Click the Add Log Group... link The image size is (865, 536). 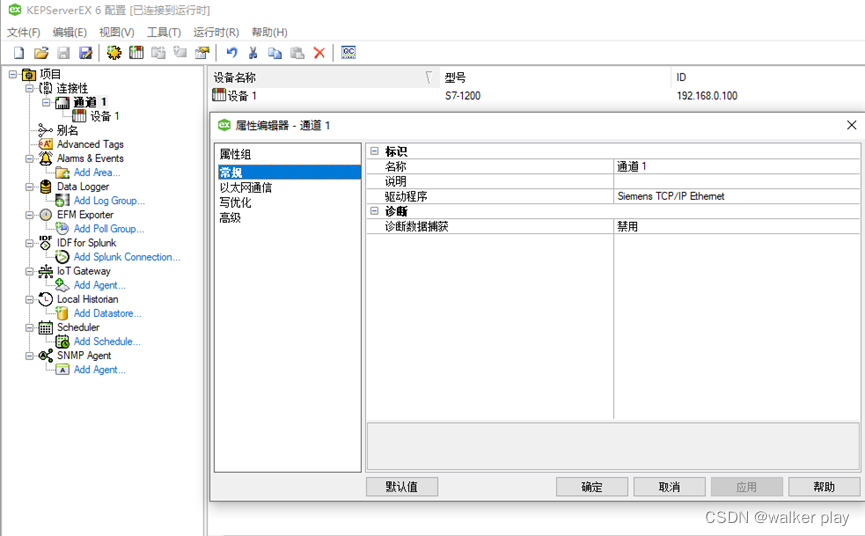pyautogui.click(x=109, y=201)
